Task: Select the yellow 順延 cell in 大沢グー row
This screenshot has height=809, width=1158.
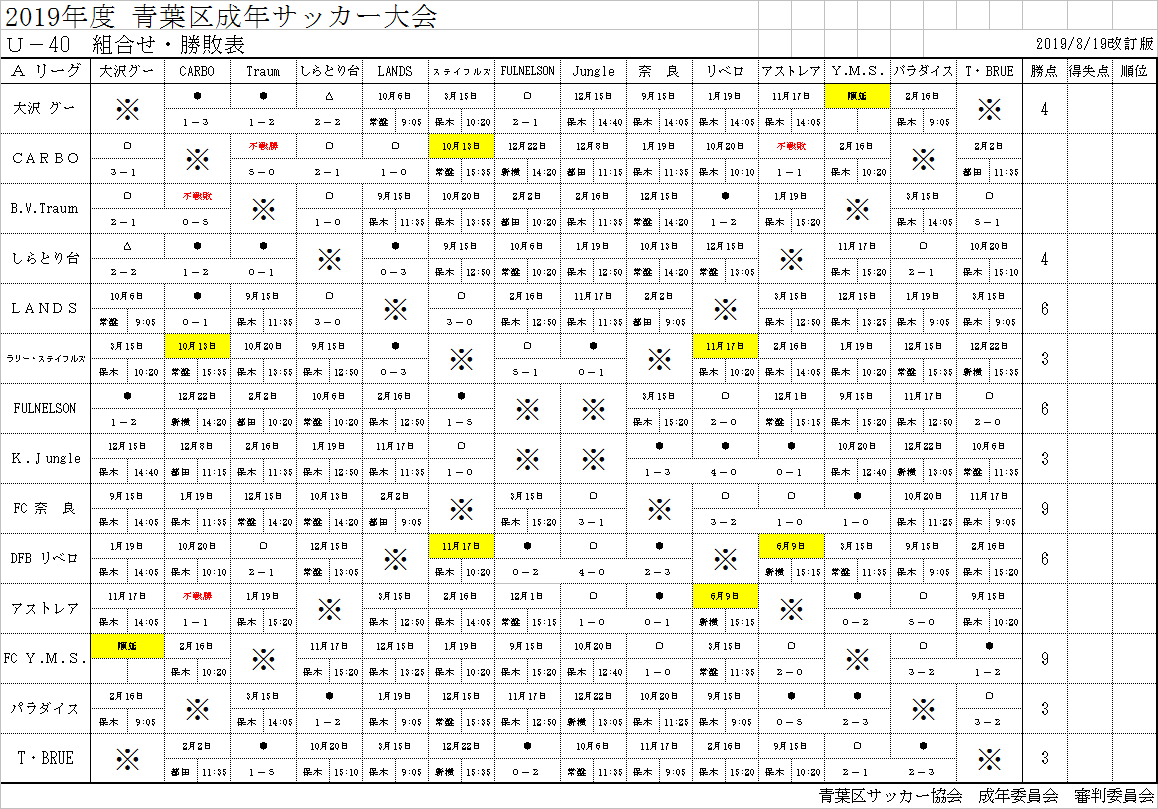Action: (857, 95)
